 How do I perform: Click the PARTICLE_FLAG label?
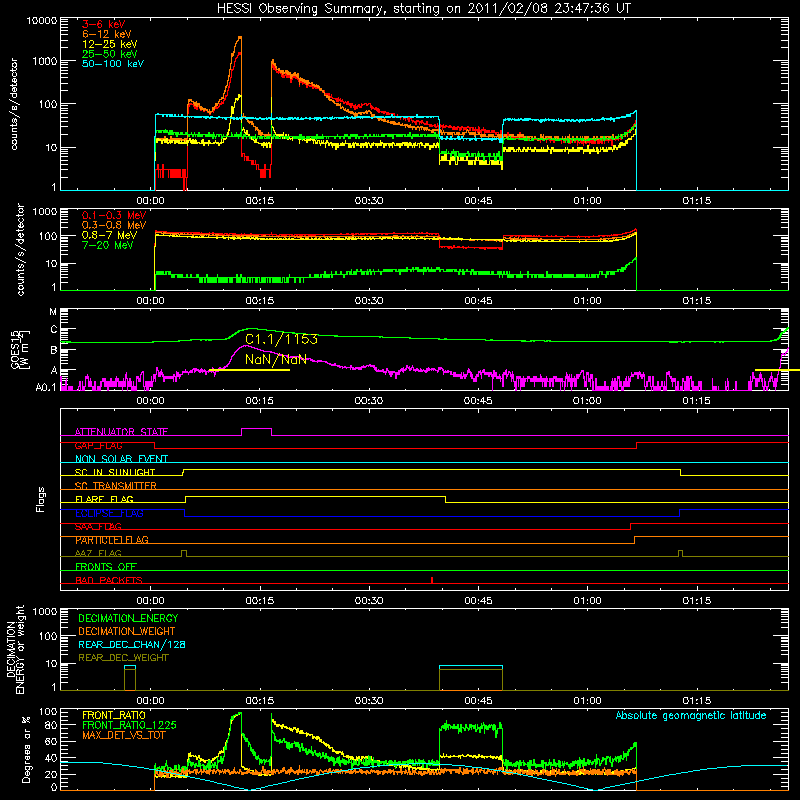point(112,540)
